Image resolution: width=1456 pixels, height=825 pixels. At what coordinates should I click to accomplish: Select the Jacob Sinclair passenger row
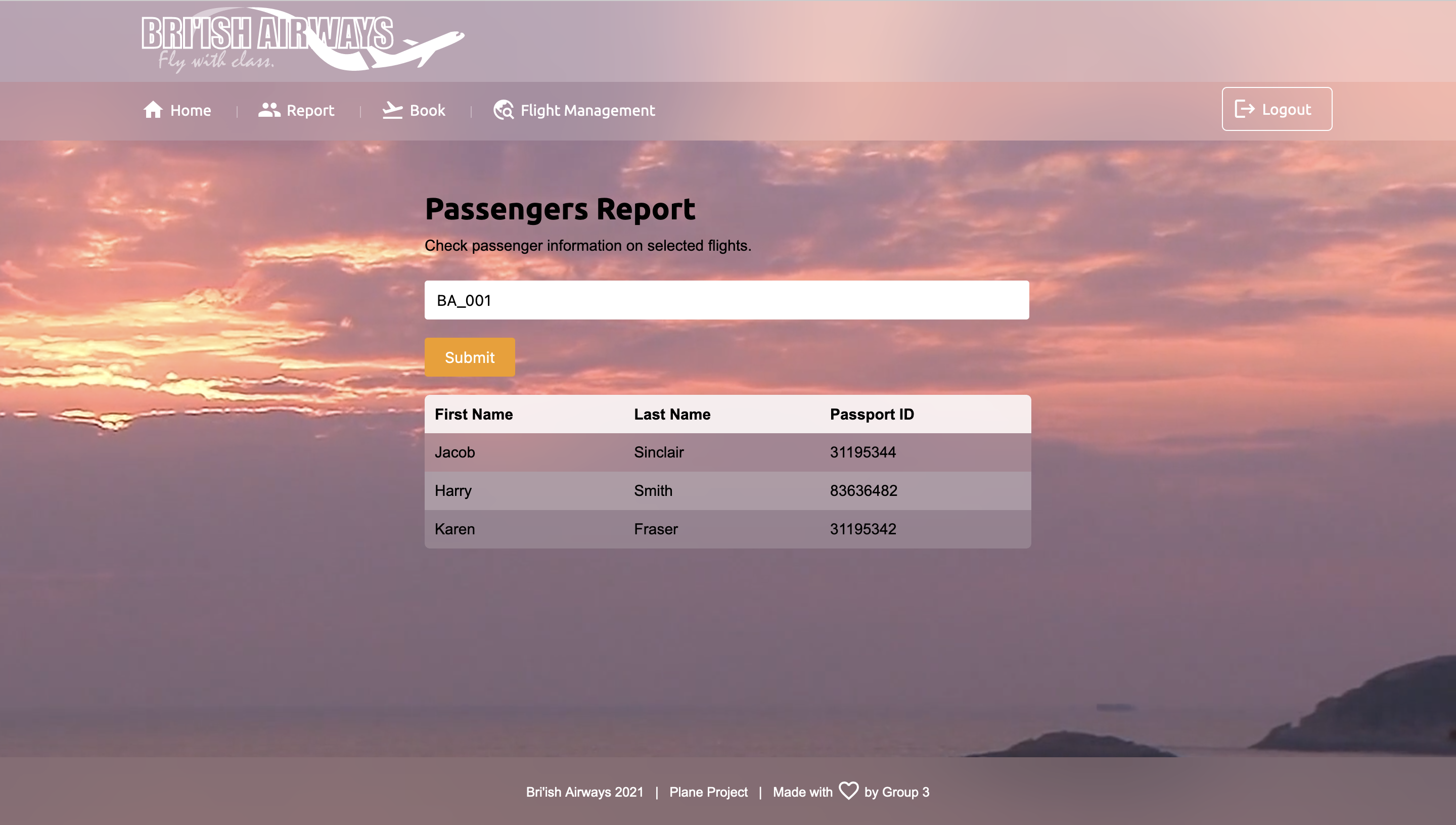pyautogui.click(x=727, y=452)
